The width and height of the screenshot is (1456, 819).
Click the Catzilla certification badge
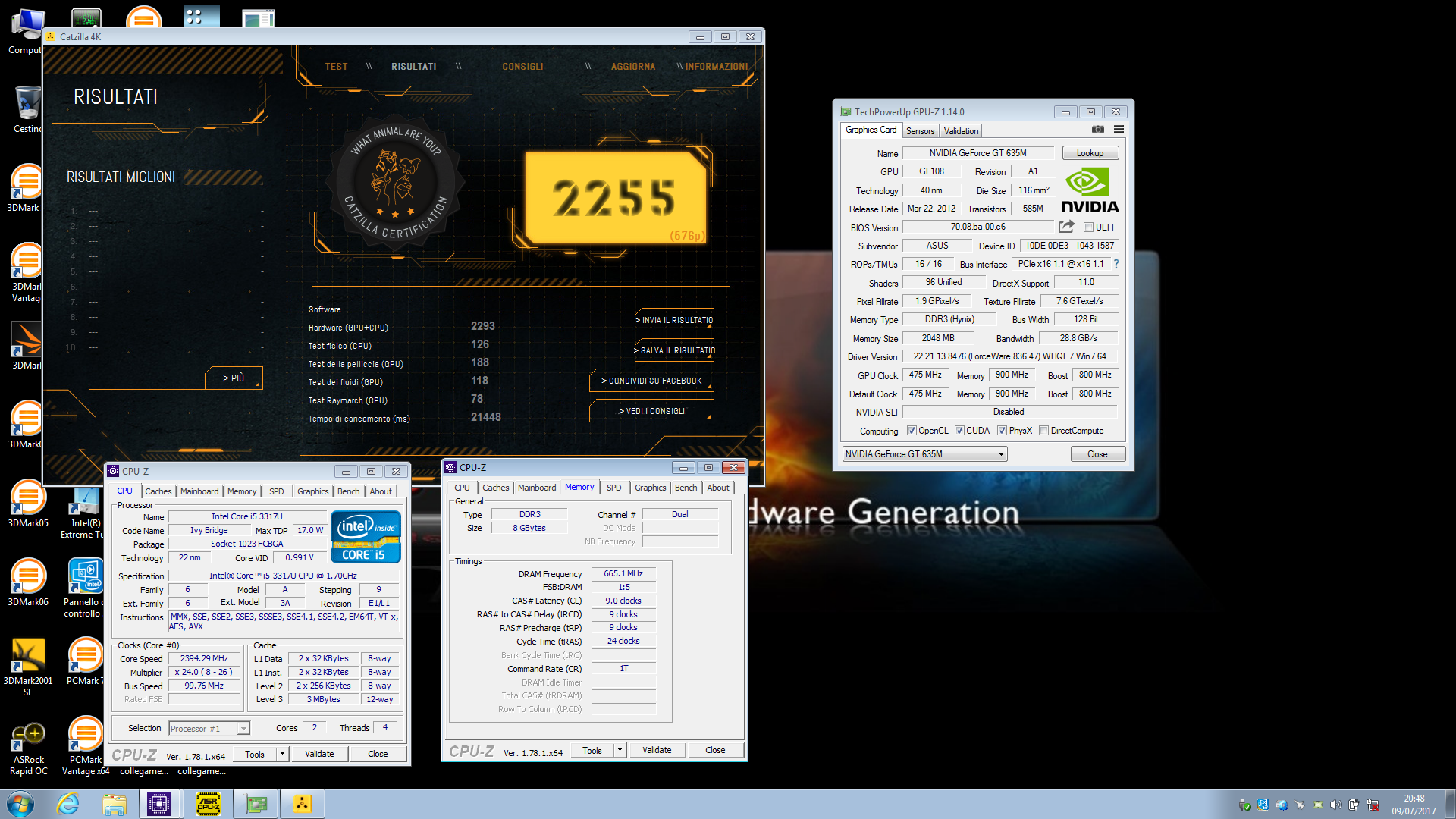coord(395,182)
